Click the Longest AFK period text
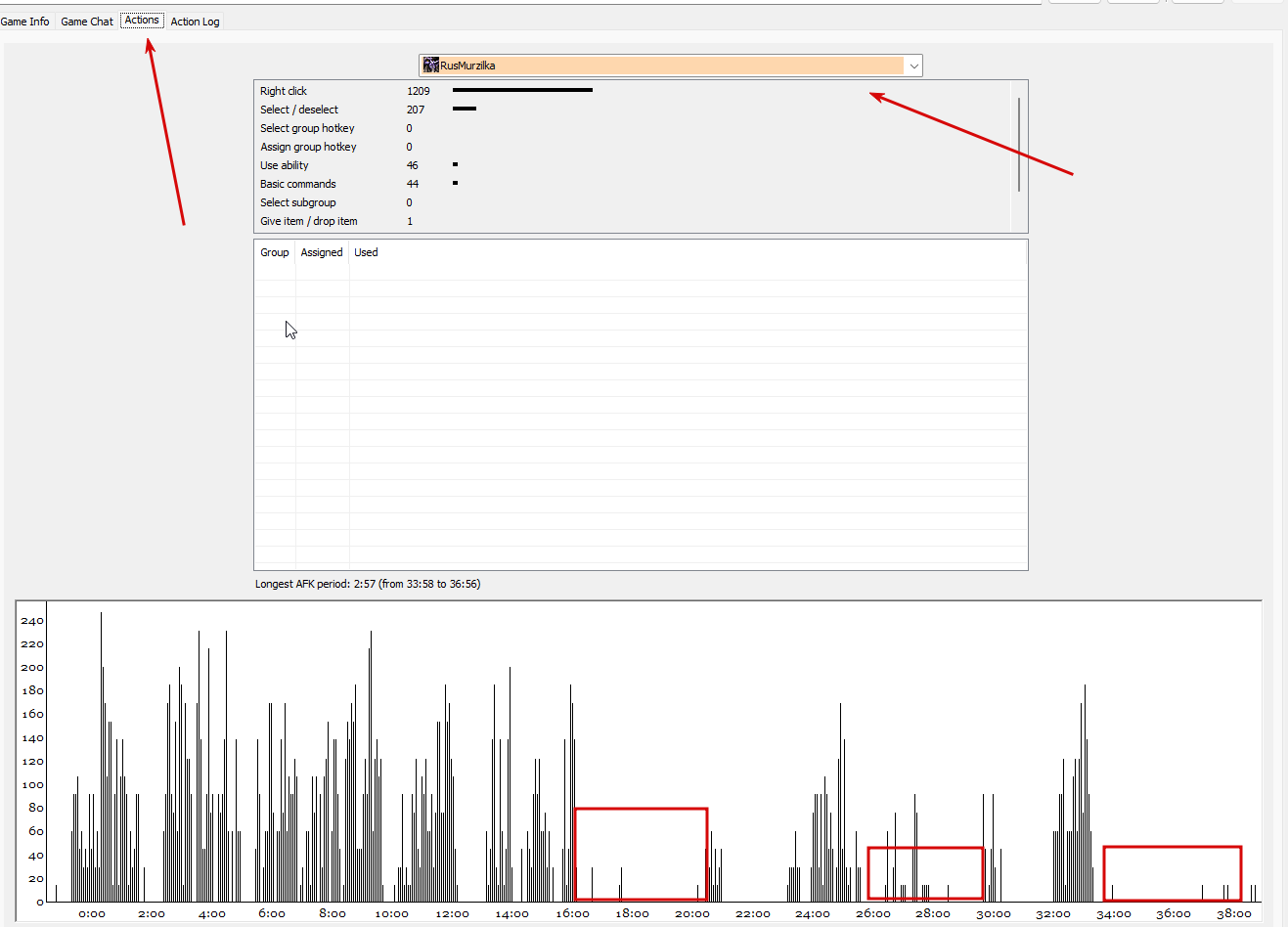Viewport: 1288px width, 927px height. [x=368, y=584]
